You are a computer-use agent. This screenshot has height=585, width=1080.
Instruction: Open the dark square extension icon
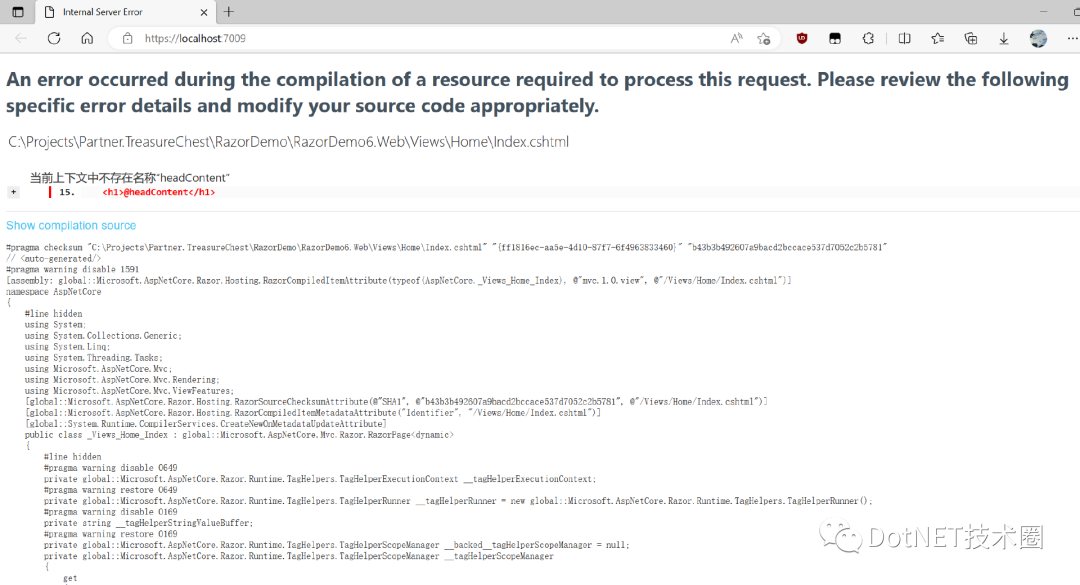pyautogui.click(x=835, y=39)
